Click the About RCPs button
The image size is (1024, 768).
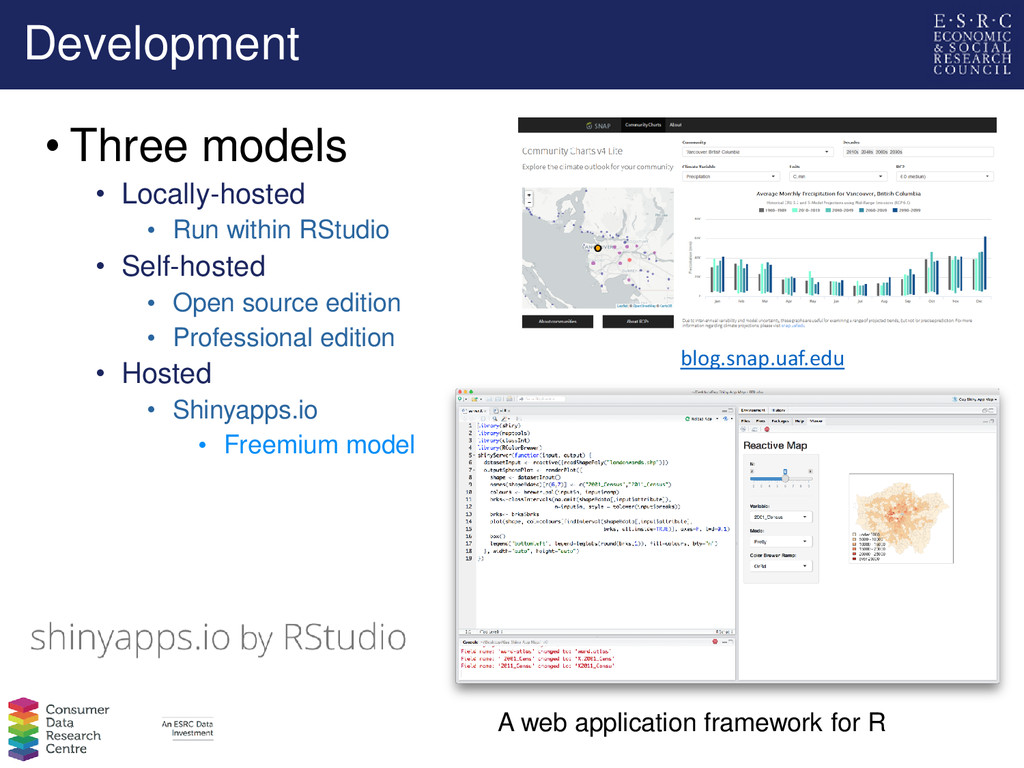click(637, 321)
